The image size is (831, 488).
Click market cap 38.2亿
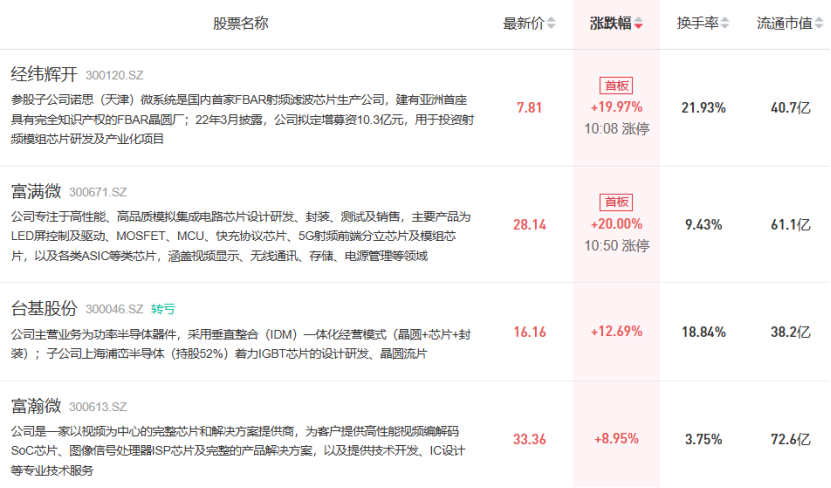[x=790, y=332]
